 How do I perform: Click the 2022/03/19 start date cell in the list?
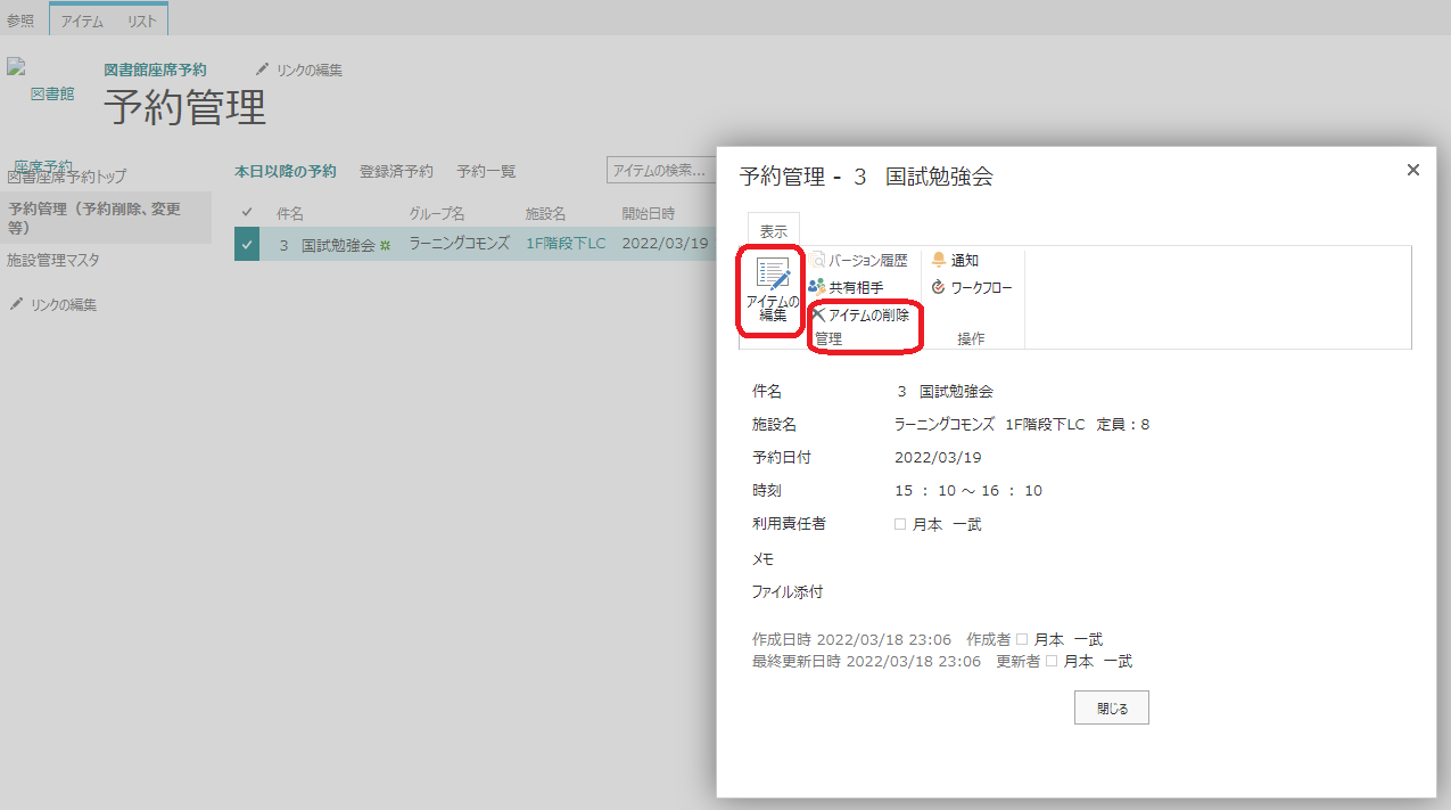click(665, 244)
